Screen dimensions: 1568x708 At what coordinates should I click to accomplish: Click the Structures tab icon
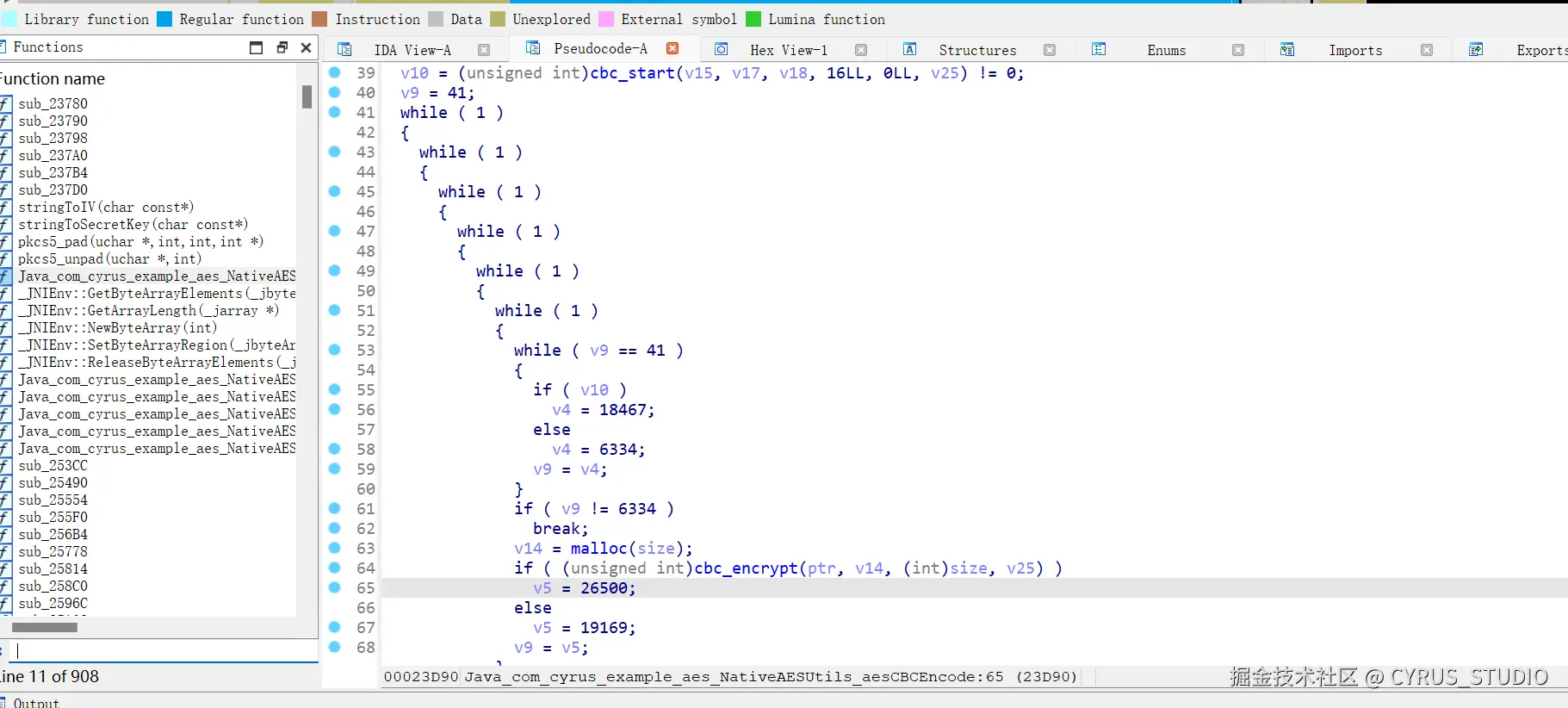(910, 49)
